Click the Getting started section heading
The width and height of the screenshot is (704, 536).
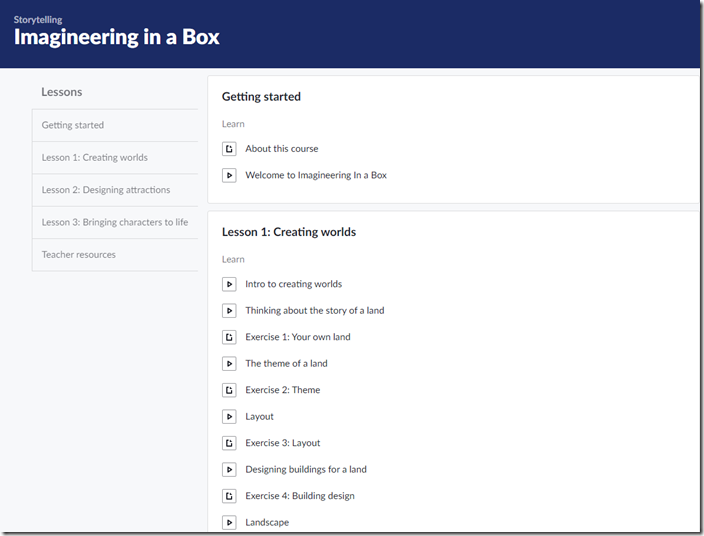261,97
